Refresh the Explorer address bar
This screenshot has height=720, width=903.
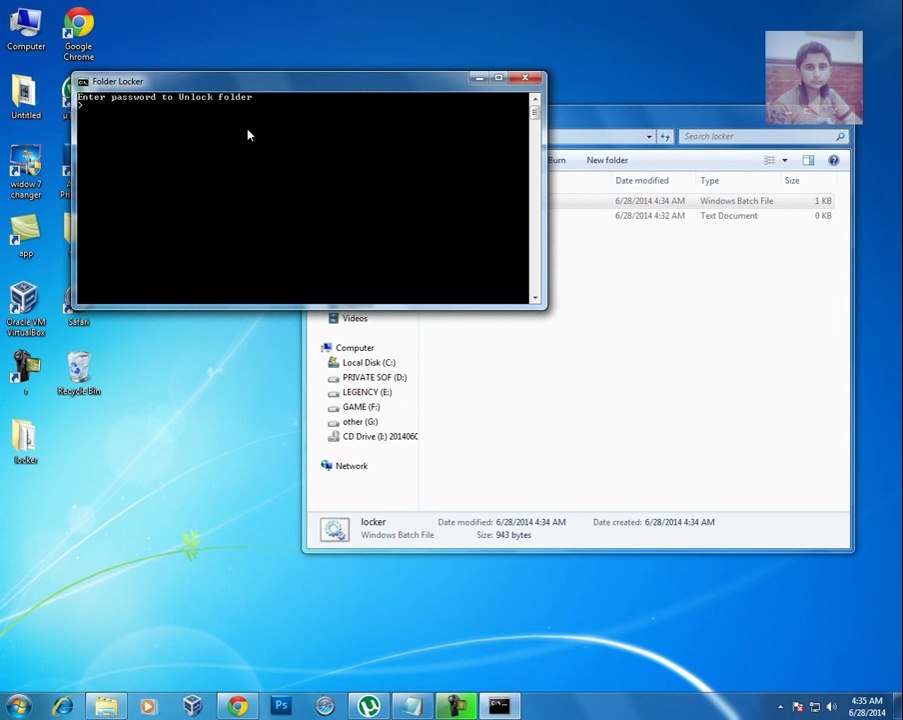click(x=665, y=137)
